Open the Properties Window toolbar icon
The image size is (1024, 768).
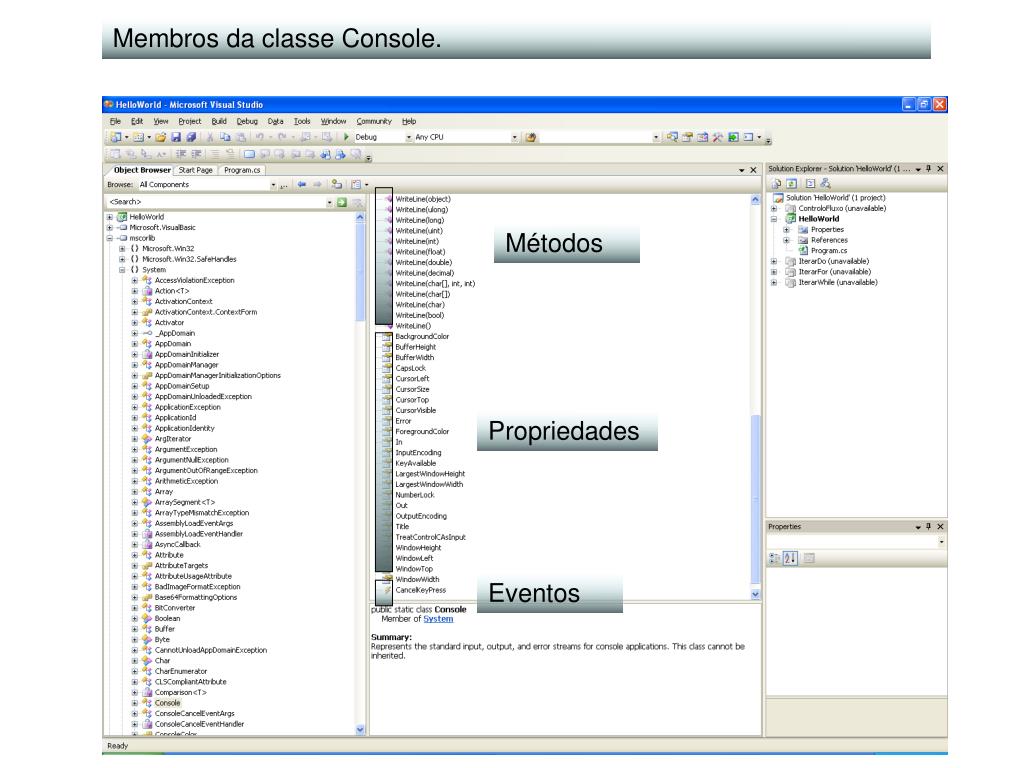pos(687,137)
